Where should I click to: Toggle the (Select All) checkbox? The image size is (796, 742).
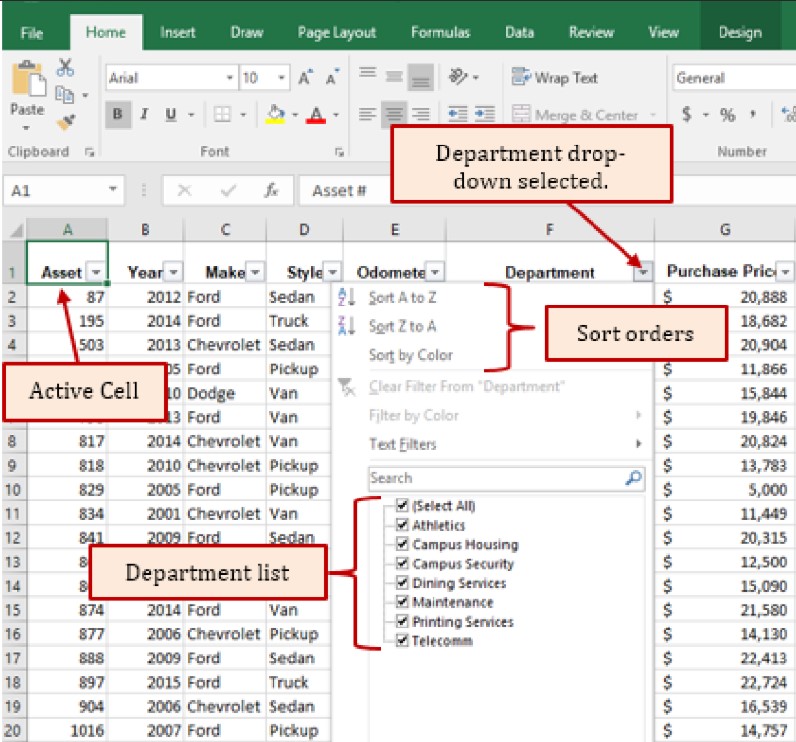click(402, 505)
